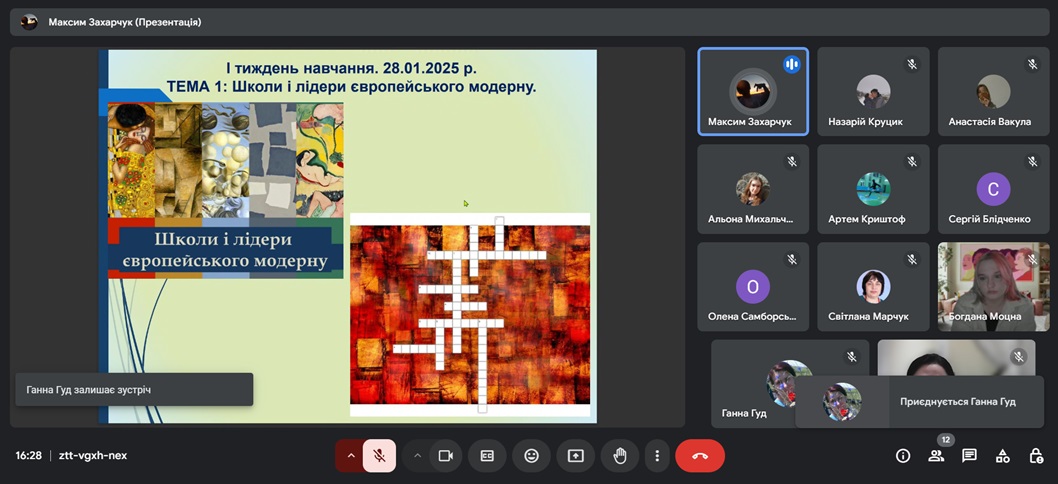Click letter C avatar of Сергій Блідченко
Screen dimensions: 1058x484
[993, 189]
